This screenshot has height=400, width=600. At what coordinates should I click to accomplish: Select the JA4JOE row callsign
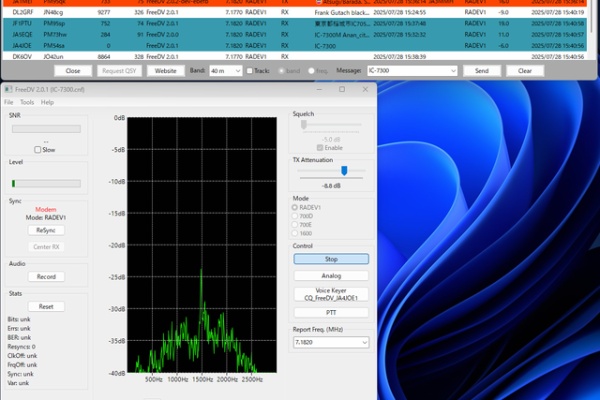(x=22, y=46)
